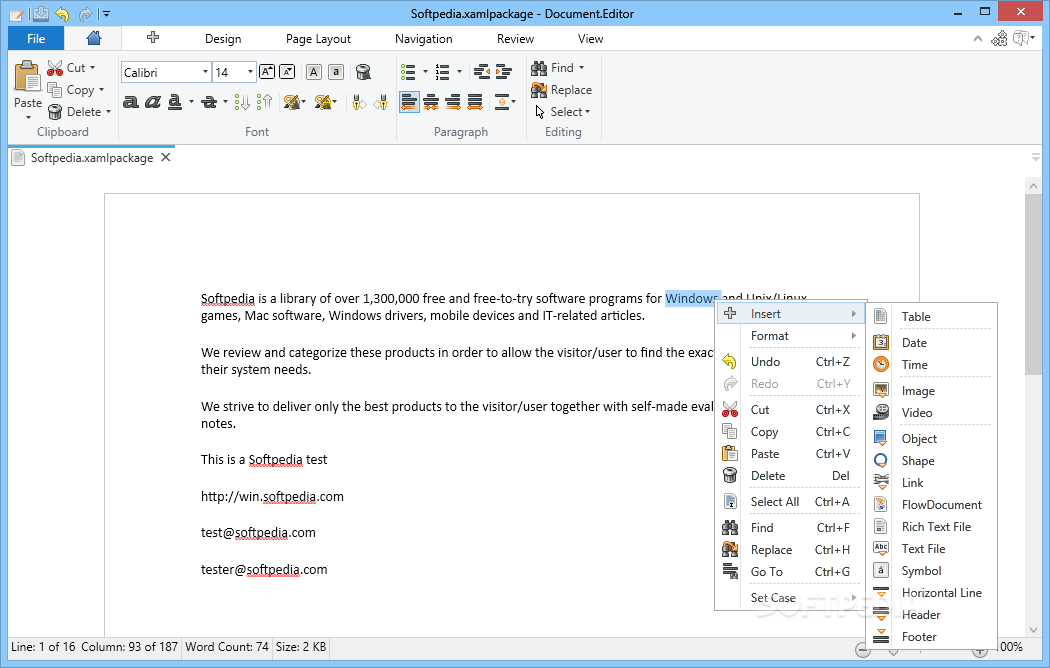
Task: Toggle Align Left paragraph alignment
Action: 409,102
